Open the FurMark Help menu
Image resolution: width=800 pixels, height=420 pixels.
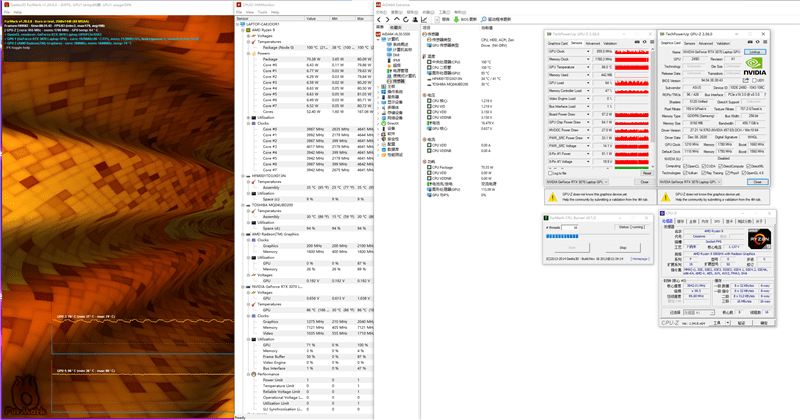click(x=18, y=12)
